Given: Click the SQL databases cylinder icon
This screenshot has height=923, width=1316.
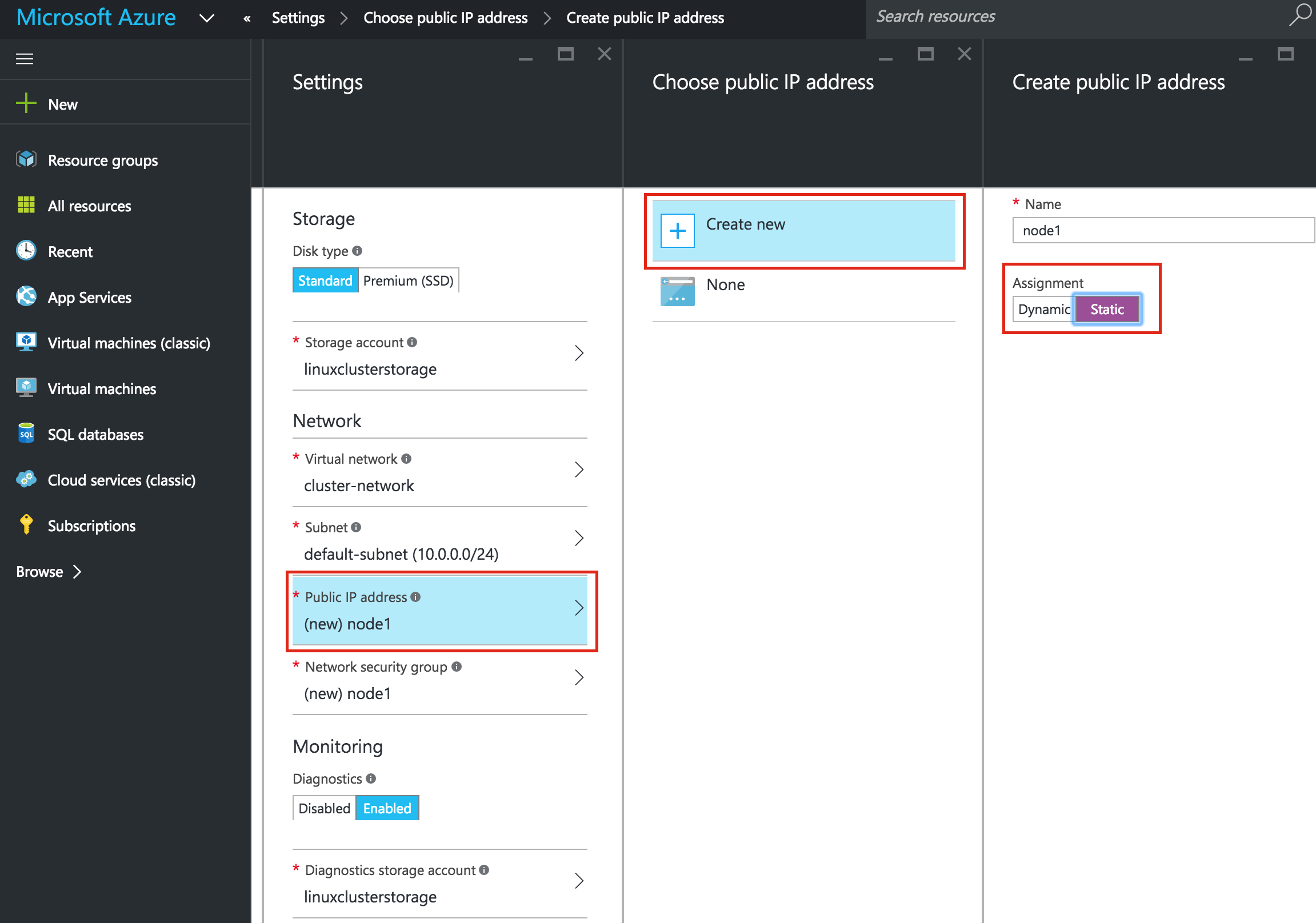Looking at the screenshot, I should tap(26, 434).
